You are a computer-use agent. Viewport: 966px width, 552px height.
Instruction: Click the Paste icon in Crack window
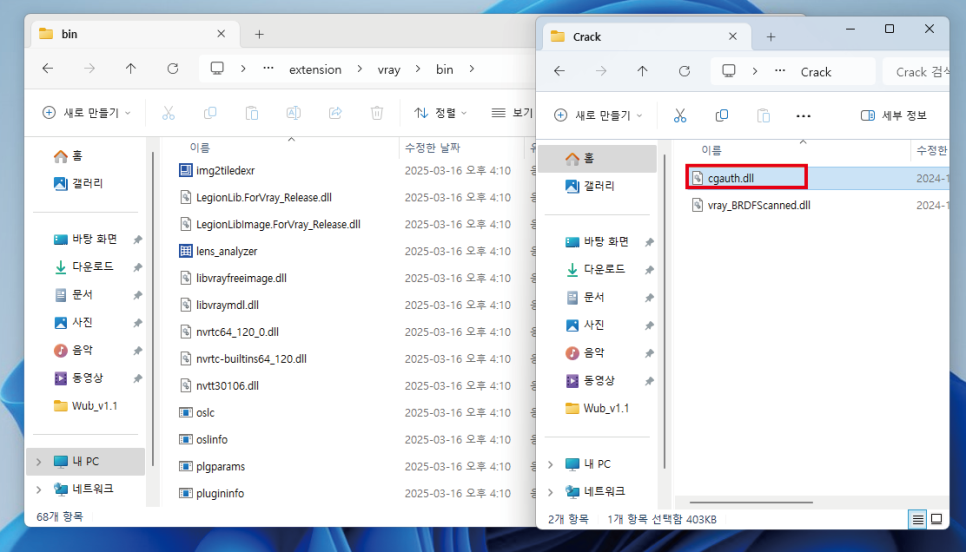click(x=763, y=115)
